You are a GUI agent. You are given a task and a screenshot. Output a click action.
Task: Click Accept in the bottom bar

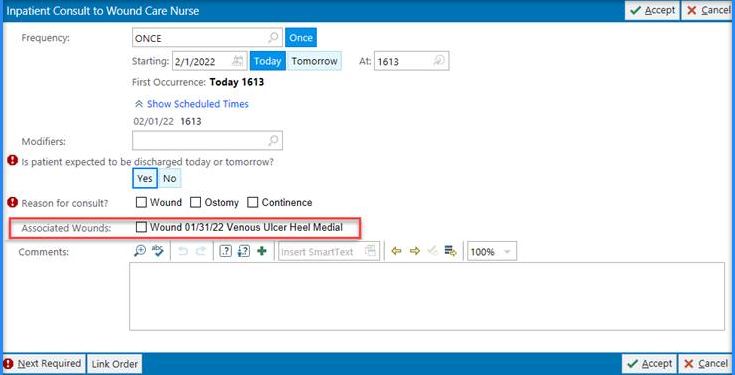click(x=650, y=364)
